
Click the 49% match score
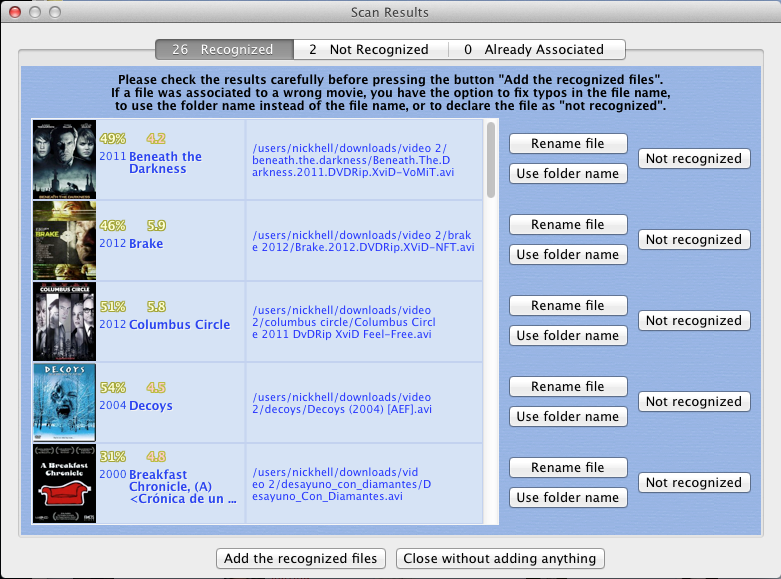[113, 139]
